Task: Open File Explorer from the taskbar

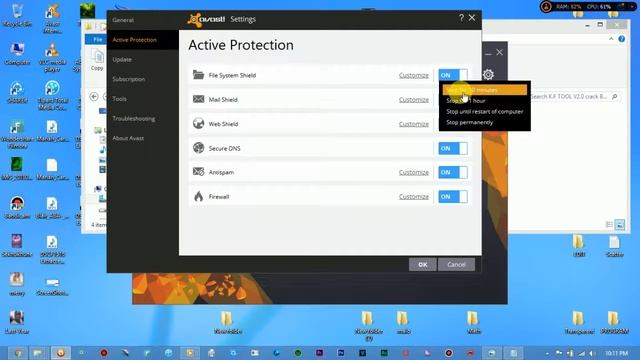Action: pyautogui.click(x=38, y=353)
